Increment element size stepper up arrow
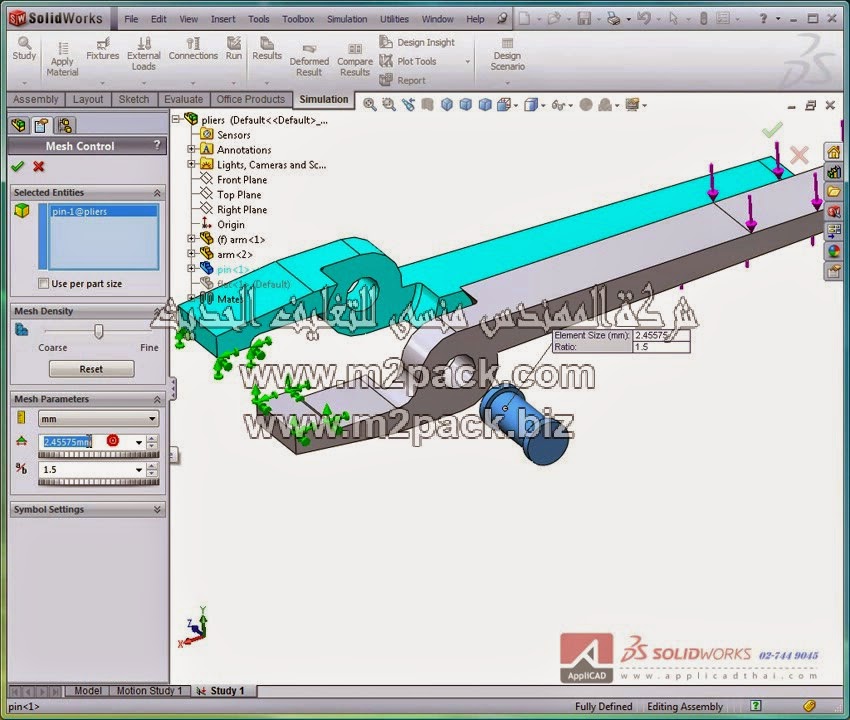This screenshot has width=850, height=720. [152, 439]
